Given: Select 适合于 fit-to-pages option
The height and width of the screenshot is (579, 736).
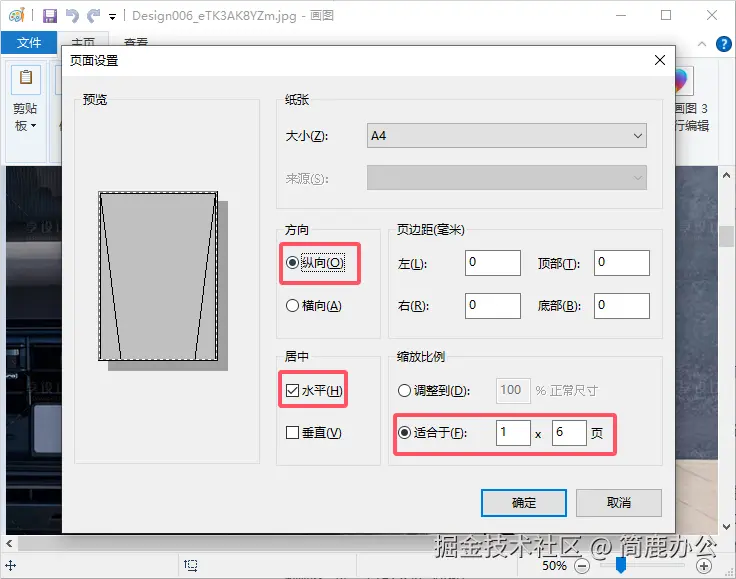Looking at the screenshot, I should tap(432, 433).
